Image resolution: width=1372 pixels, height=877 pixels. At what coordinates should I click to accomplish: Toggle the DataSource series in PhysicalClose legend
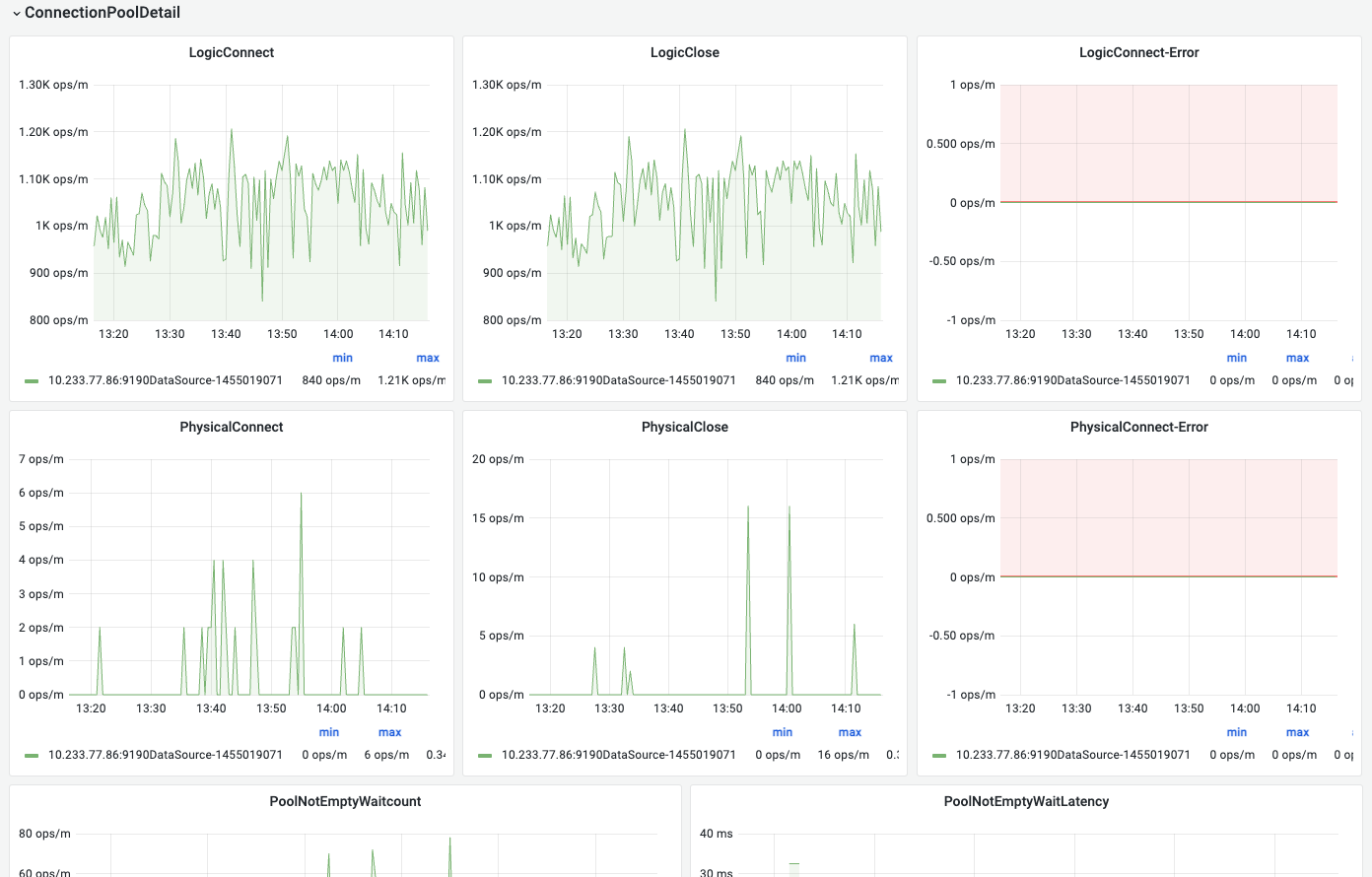(619, 755)
